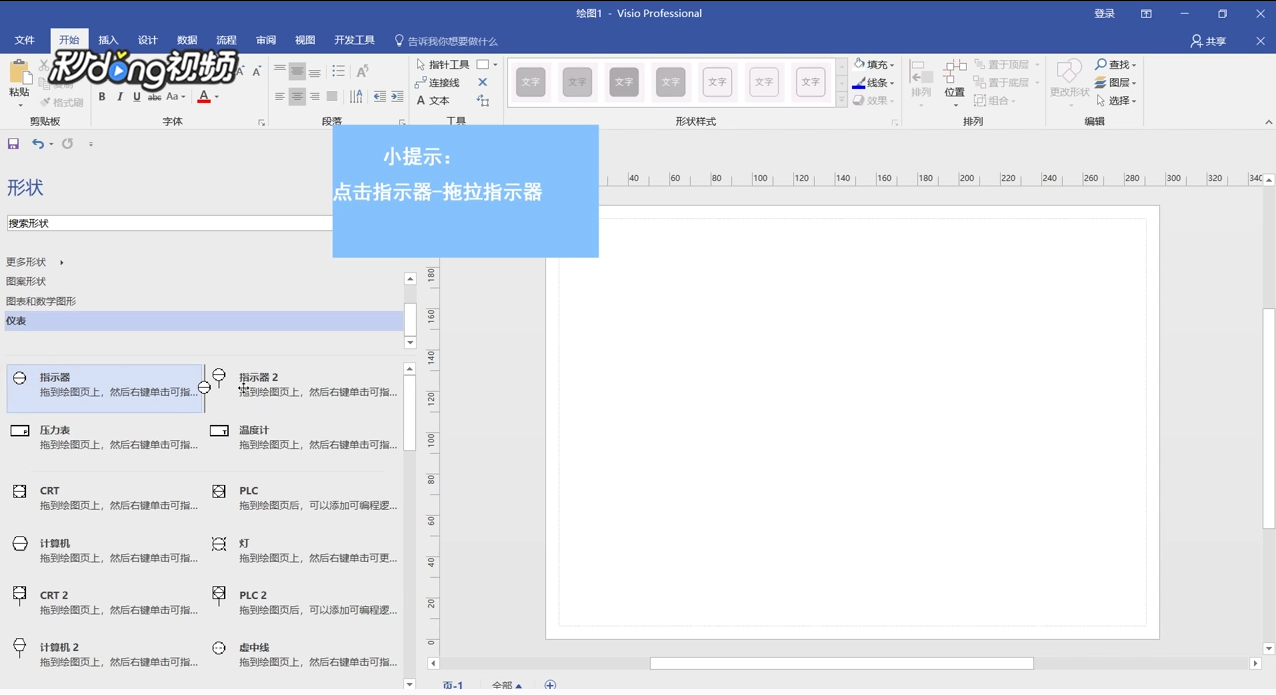Click the 告诉我你想要做什么 search box
The width and height of the screenshot is (1276, 695).
click(x=446, y=41)
